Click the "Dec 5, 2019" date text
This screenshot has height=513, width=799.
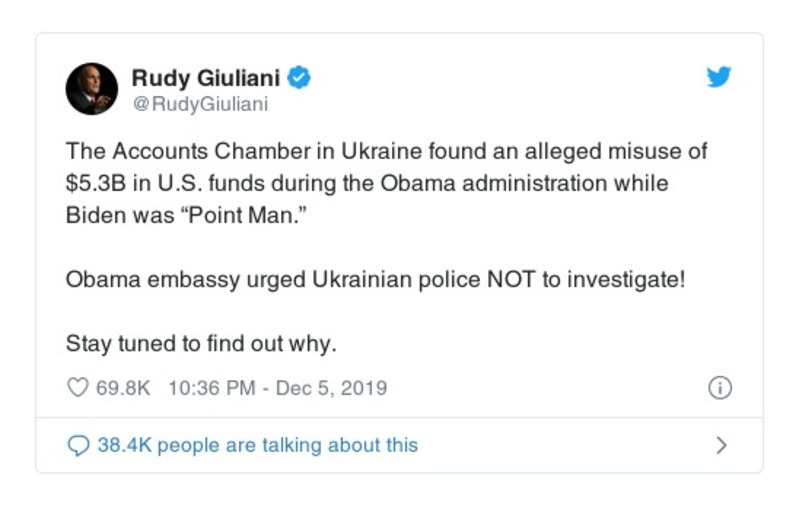(x=332, y=388)
